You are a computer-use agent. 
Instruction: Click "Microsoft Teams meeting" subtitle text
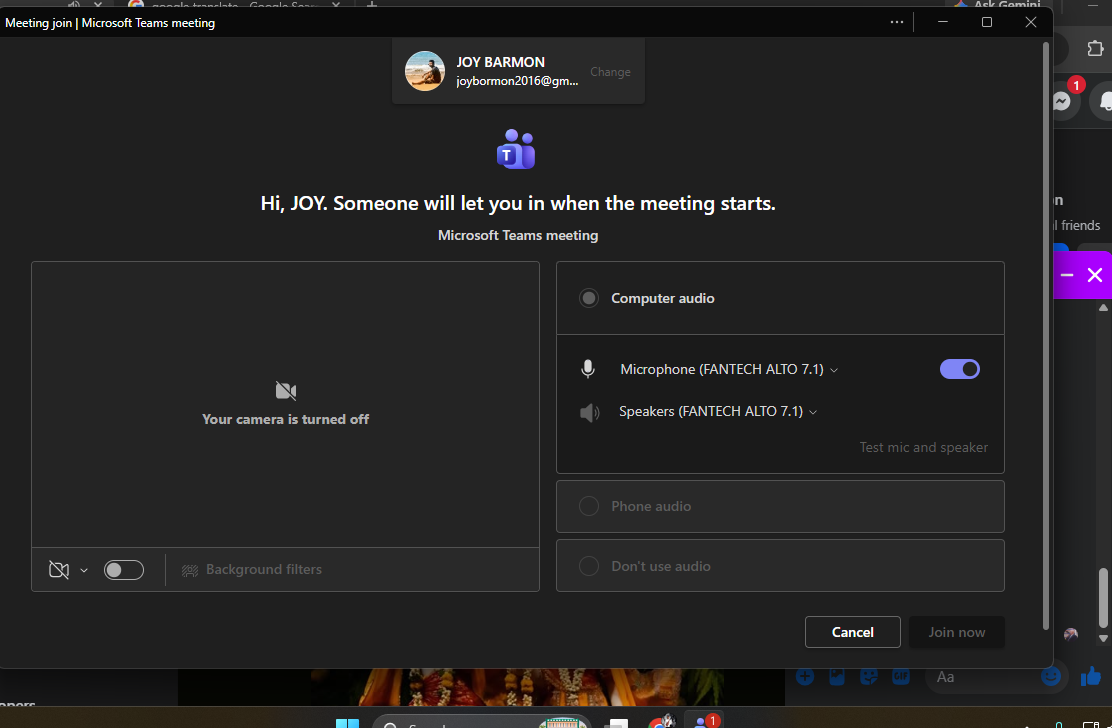[x=518, y=235]
